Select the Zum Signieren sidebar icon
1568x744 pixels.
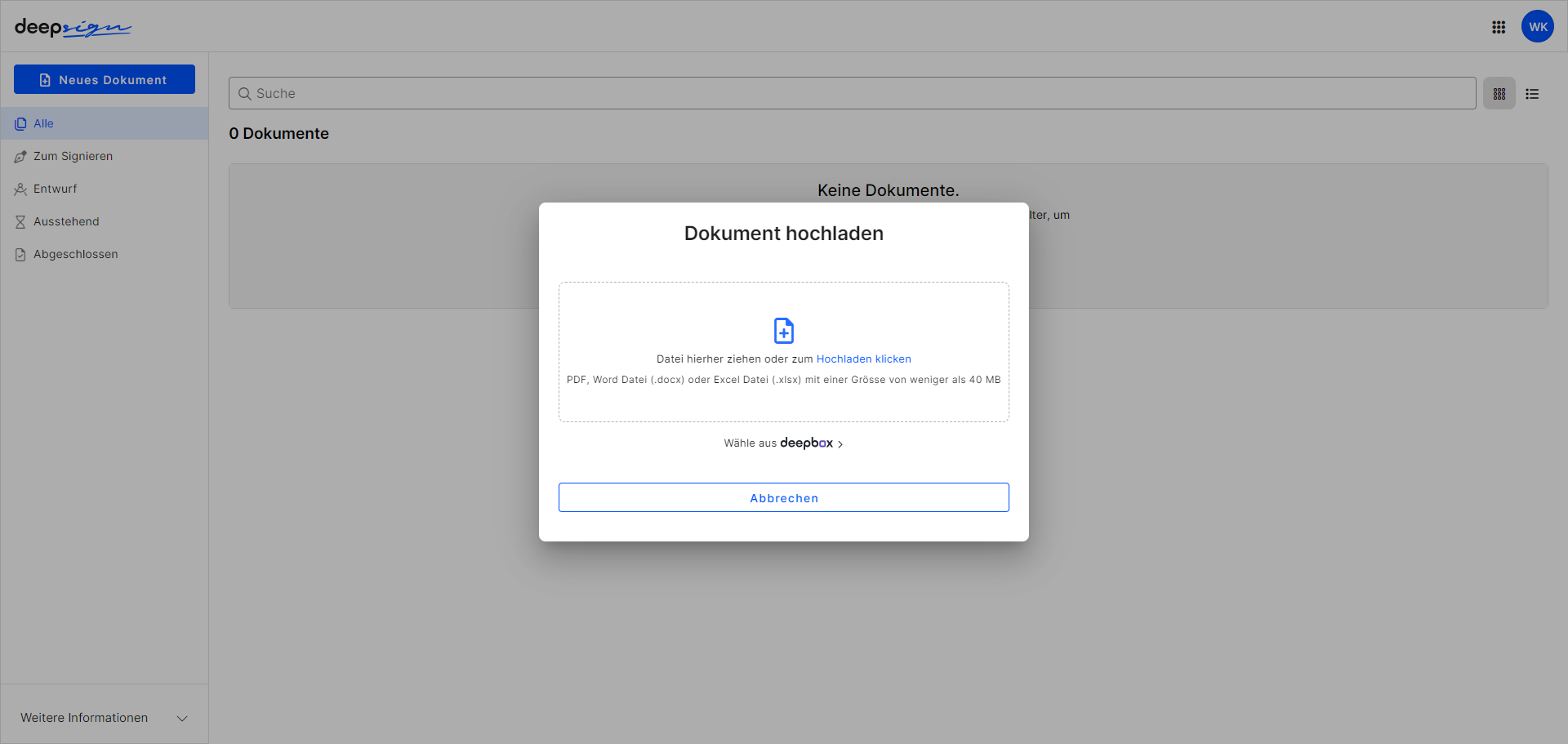[x=21, y=156]
